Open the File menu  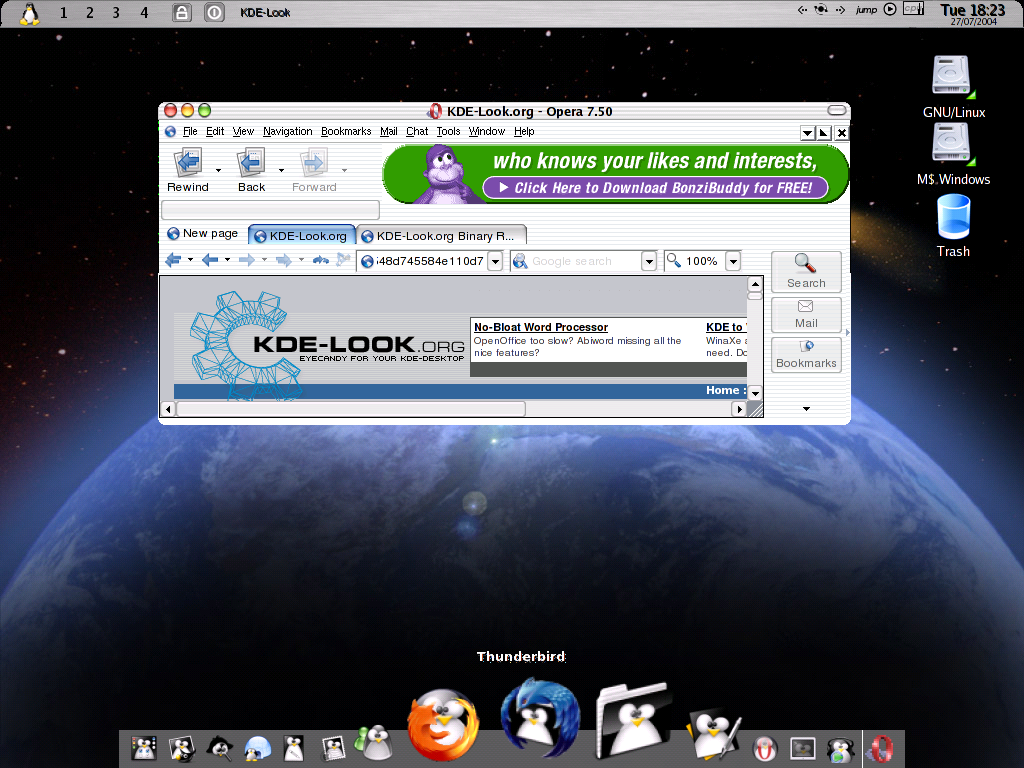(x=190, y=131)
